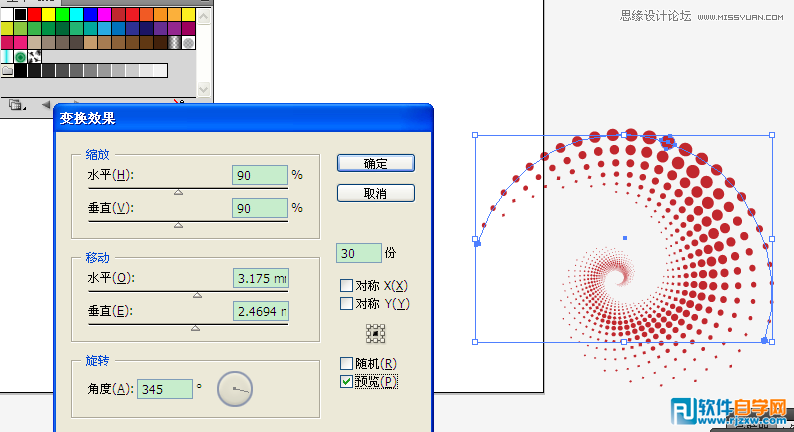Cancel the dialog with 取消 button
The image size is (794, 432).
(x=376, y=193)
